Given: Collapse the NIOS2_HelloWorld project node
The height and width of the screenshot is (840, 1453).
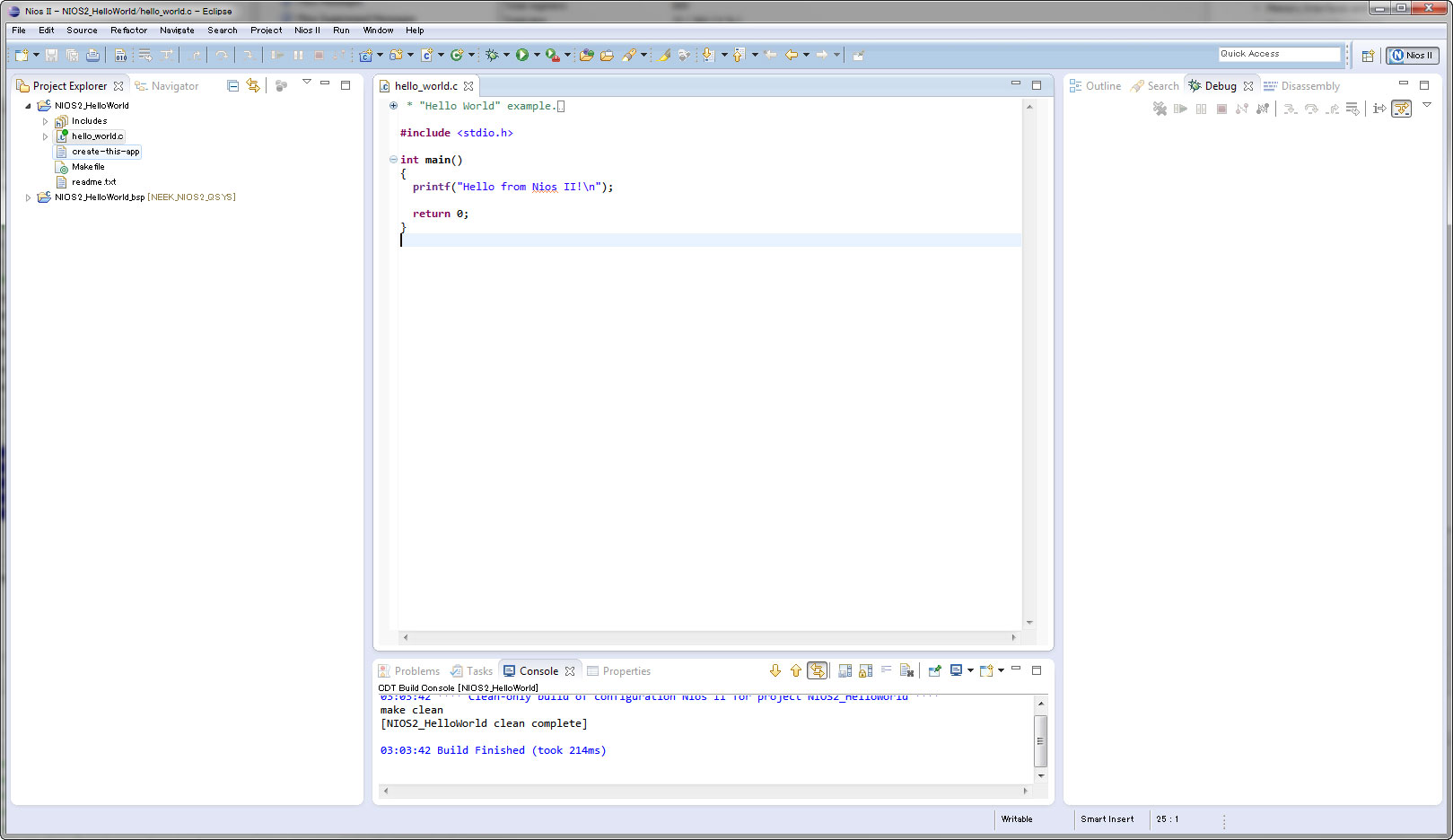Looking at the screenshot, I should [x=28, y=106].
